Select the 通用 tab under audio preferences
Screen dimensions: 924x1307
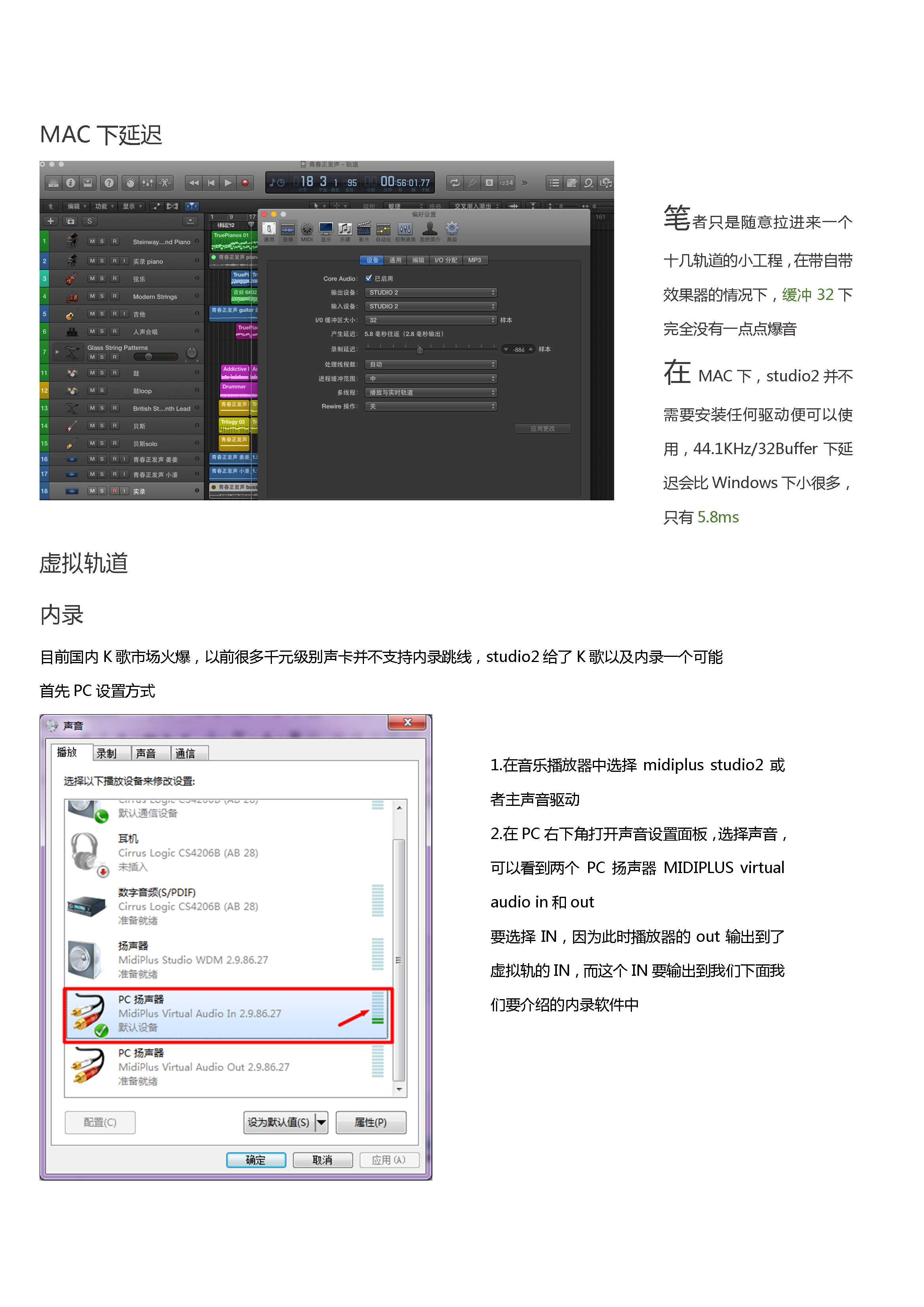pyautogui.click(x=395, y=260)
